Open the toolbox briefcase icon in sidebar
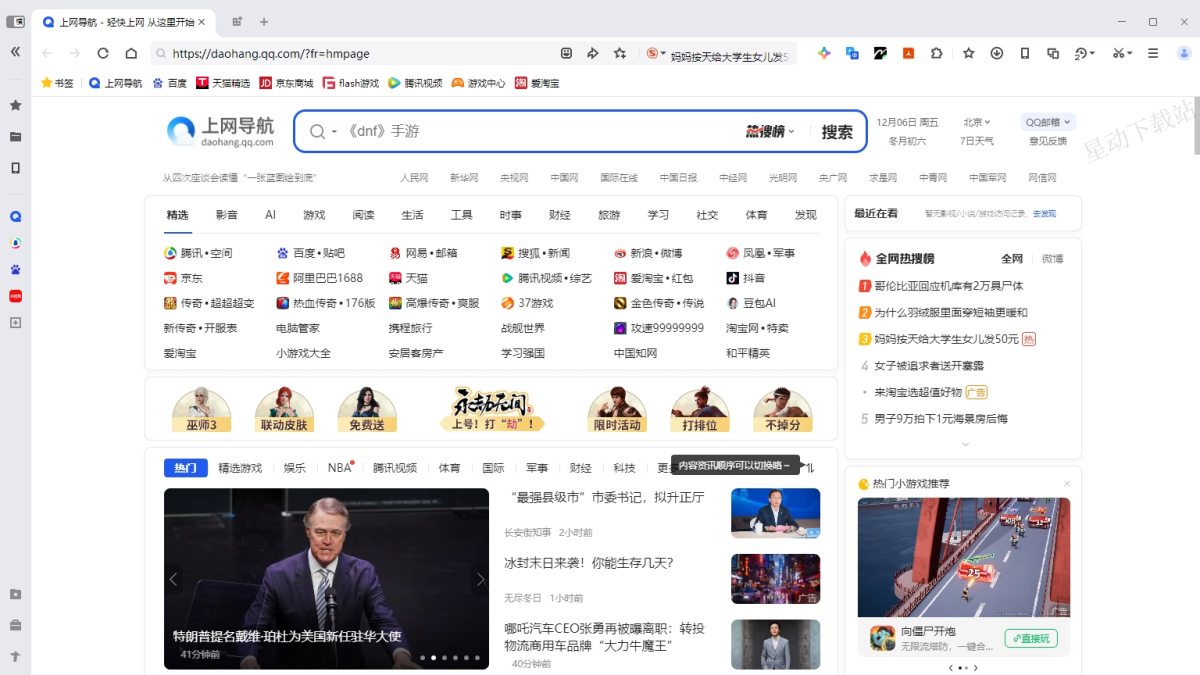The image size is (1200, 675). tap(15, 626)
